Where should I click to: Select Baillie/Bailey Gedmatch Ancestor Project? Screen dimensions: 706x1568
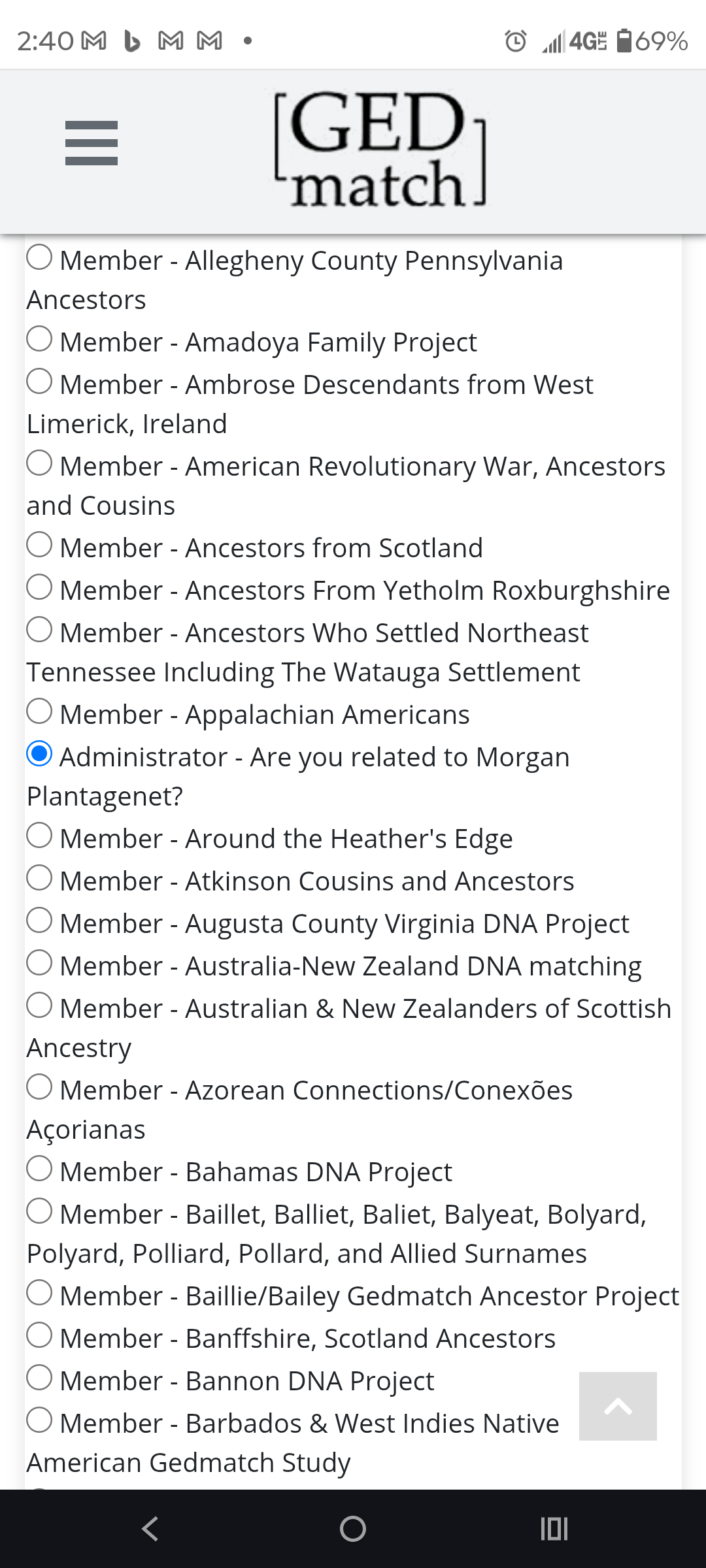(x=40, y=1295)
